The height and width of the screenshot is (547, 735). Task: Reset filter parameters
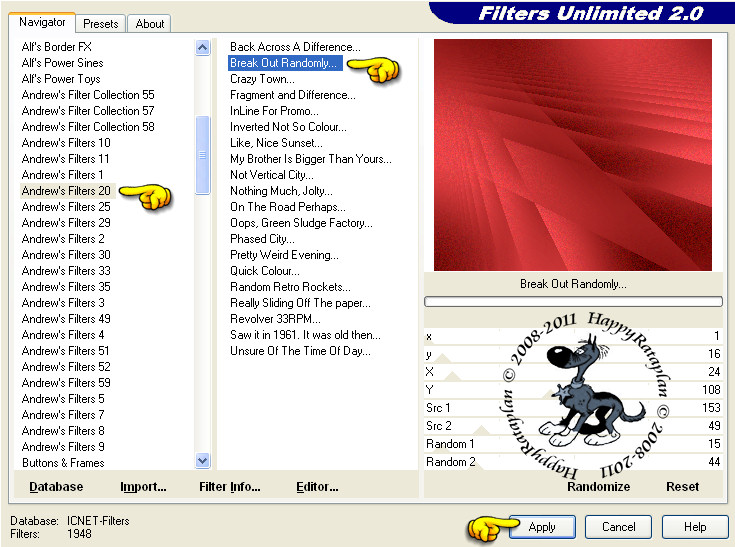(682, 487)
